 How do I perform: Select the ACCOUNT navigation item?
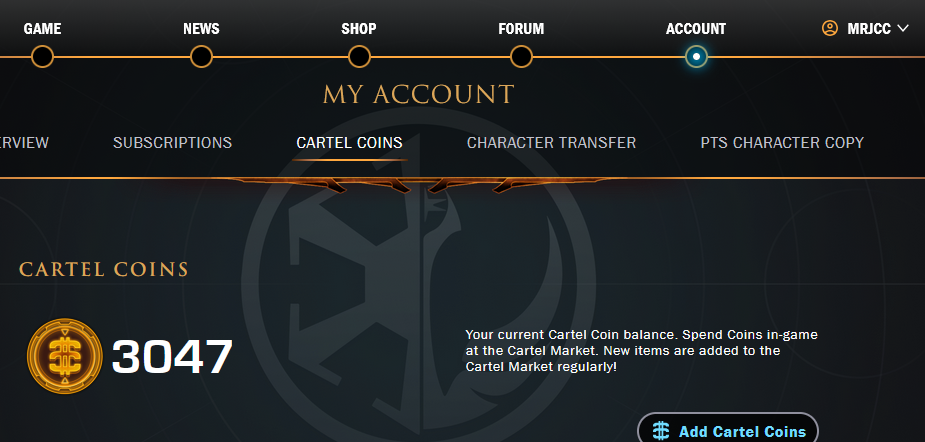[x=696, y=29]
